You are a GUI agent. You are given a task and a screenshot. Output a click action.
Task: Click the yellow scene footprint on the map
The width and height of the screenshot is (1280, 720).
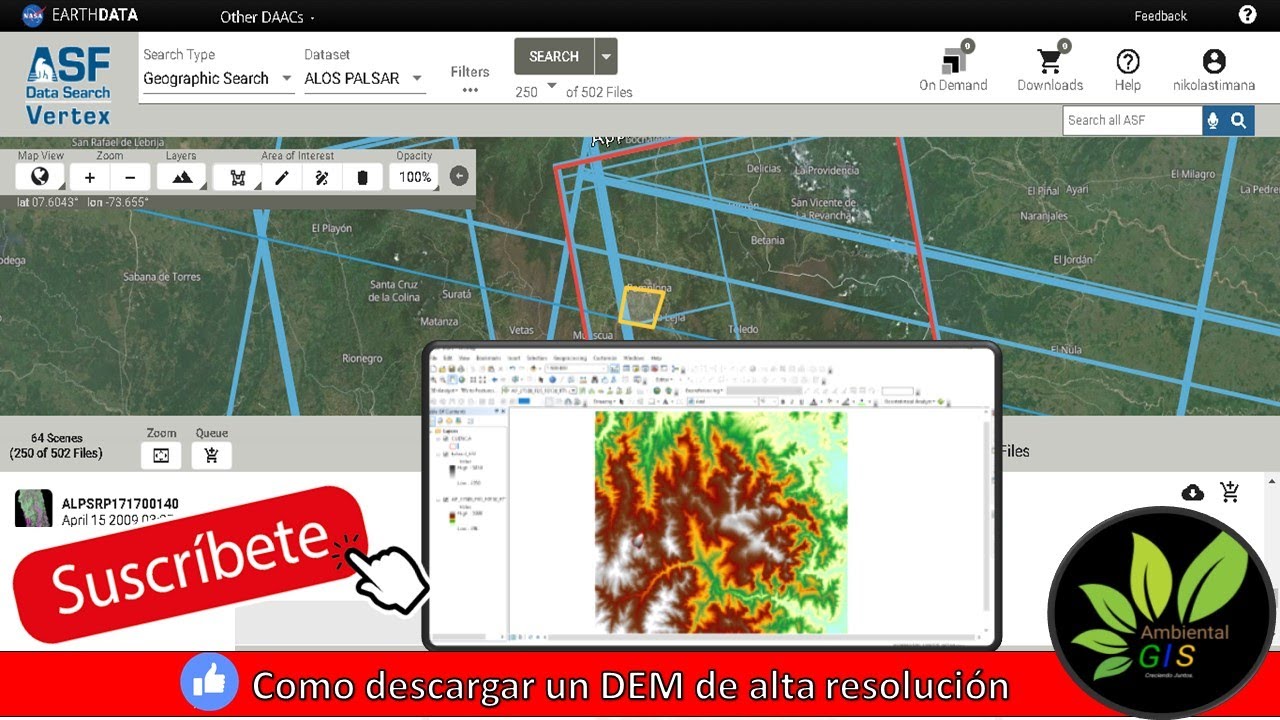pos(641,306)
